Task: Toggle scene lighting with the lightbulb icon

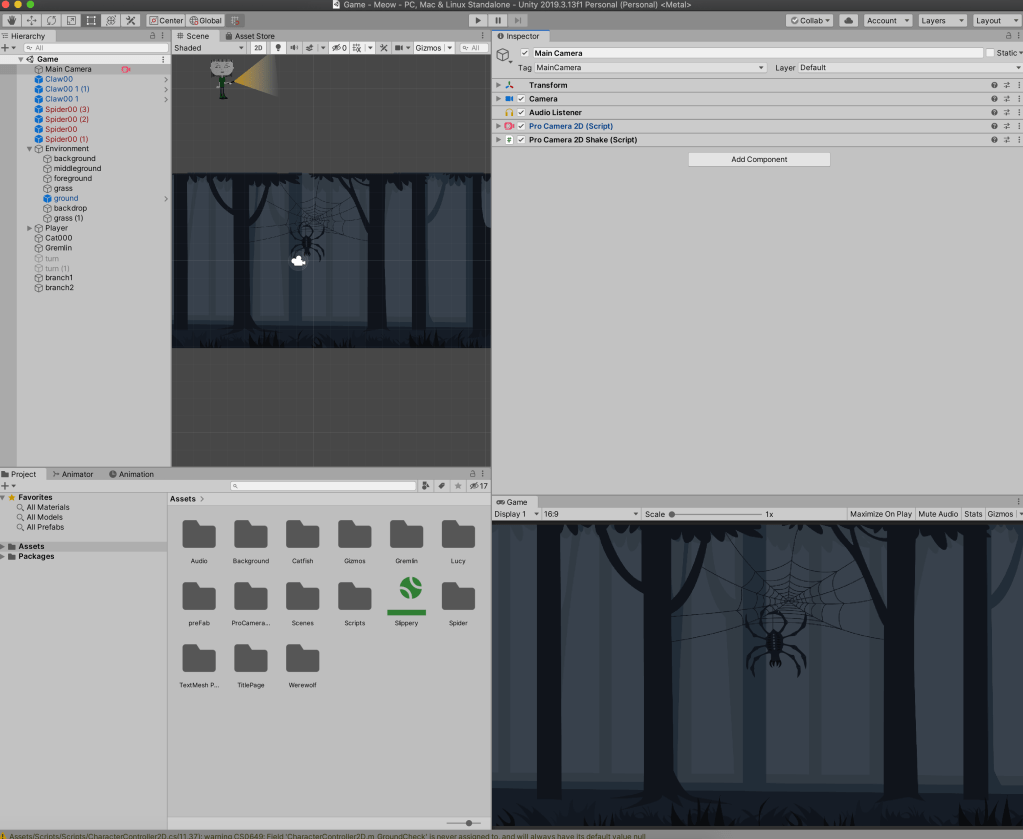Action: (278, 48)
